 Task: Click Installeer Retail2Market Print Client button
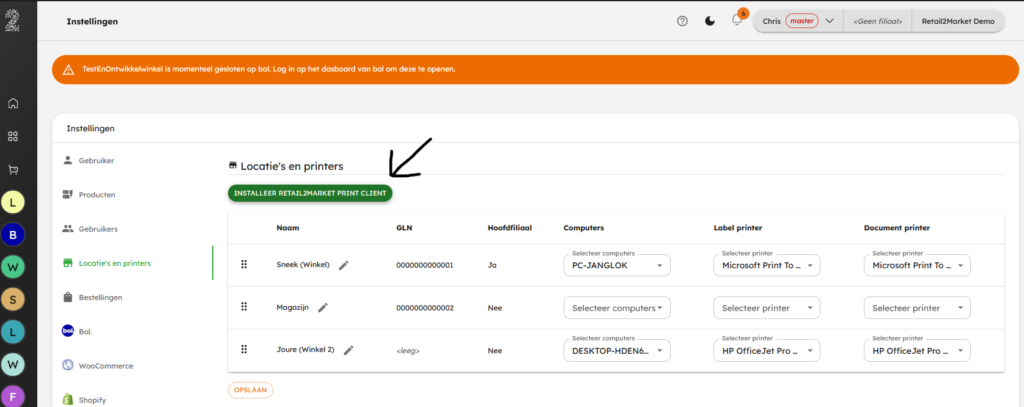click(310, 193)
